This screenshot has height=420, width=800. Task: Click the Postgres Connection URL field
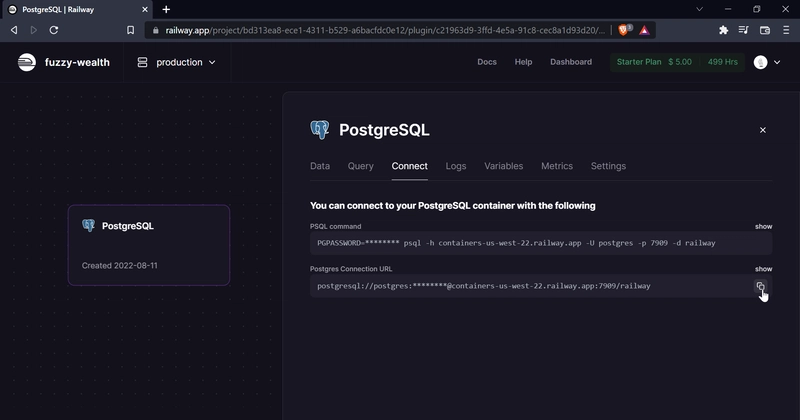click(541, 286)
